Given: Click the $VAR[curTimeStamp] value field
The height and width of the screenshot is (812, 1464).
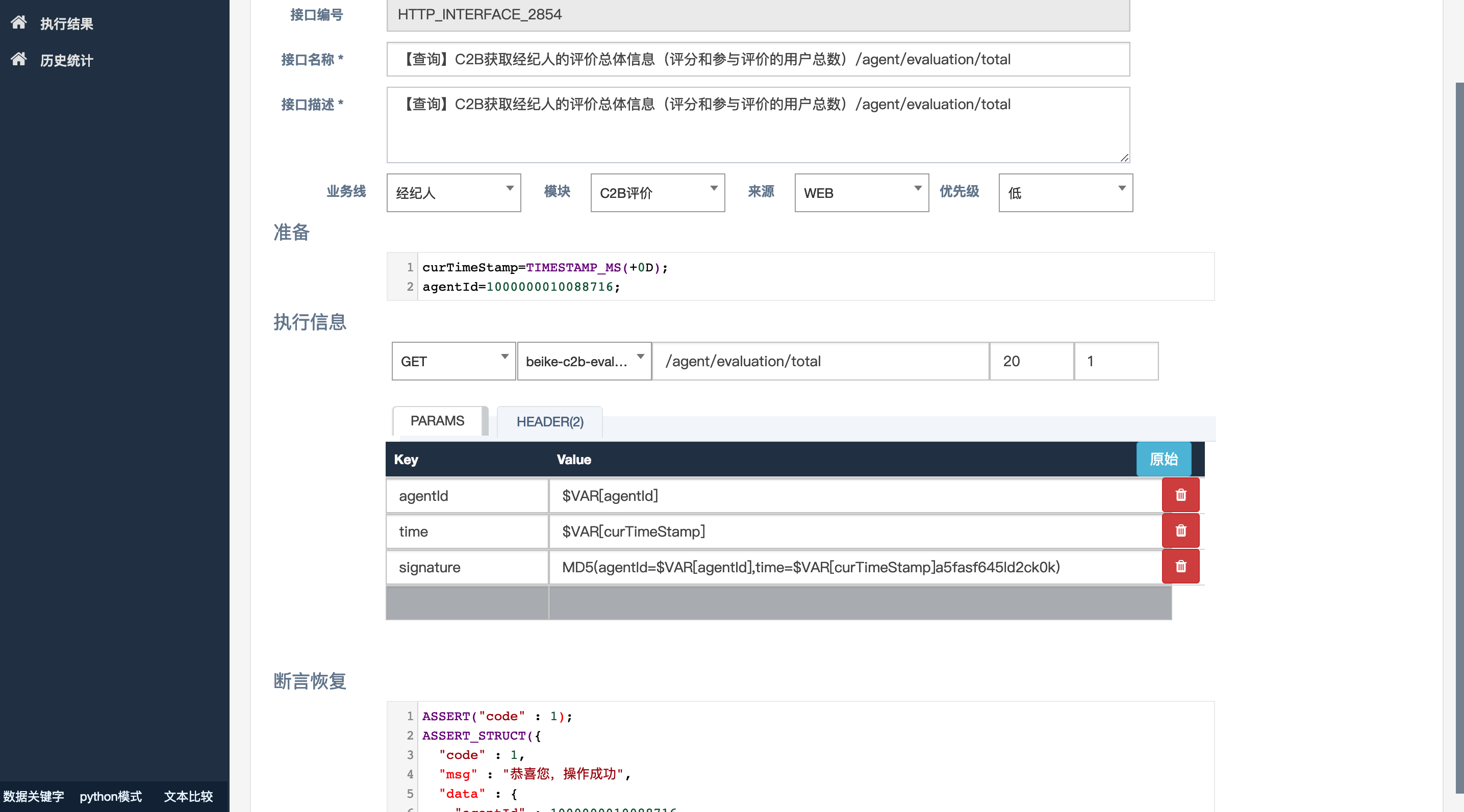Looking at the screenshot, I should [855, 531].
